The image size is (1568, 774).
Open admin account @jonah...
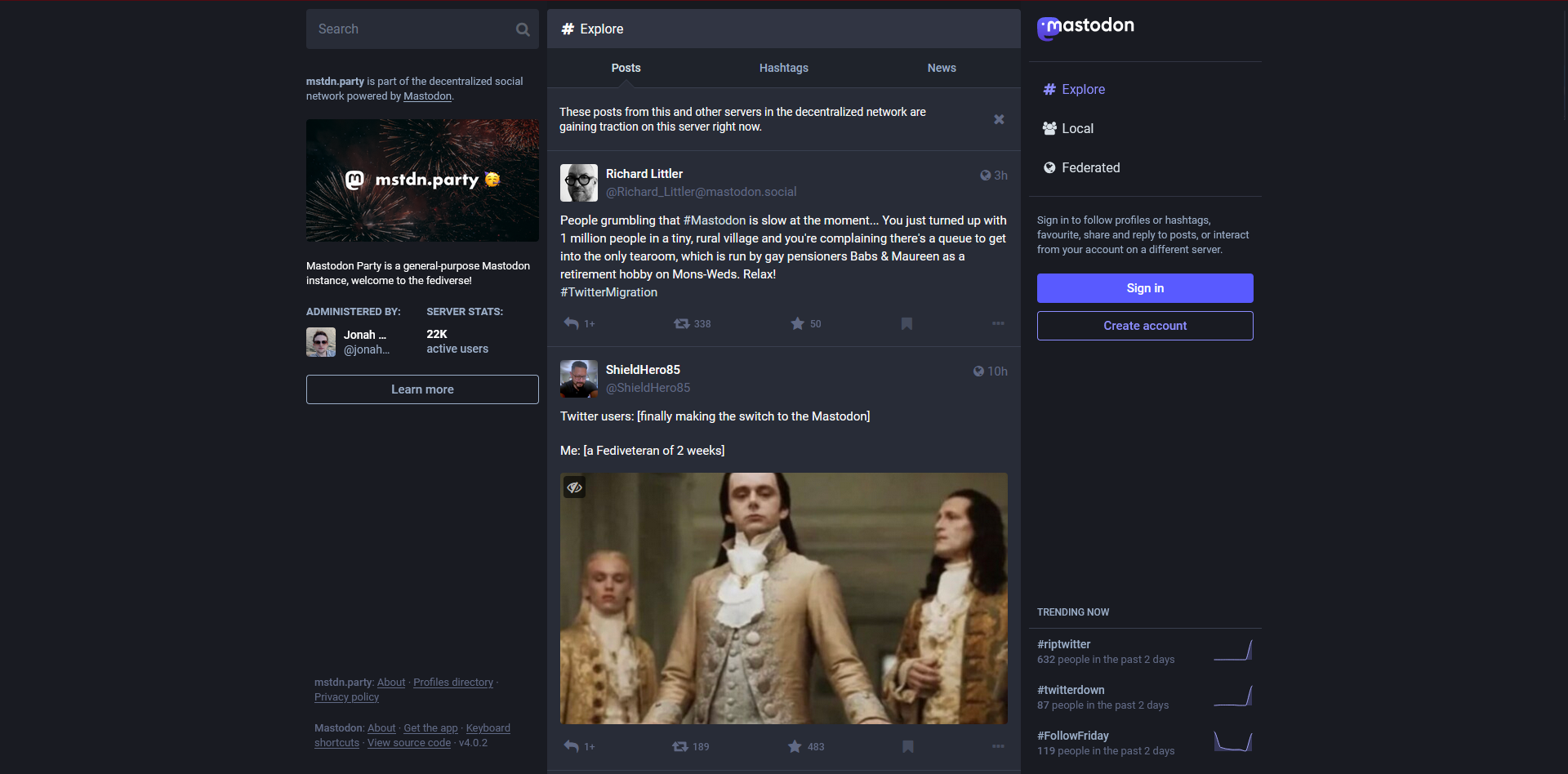click(367, 349)
